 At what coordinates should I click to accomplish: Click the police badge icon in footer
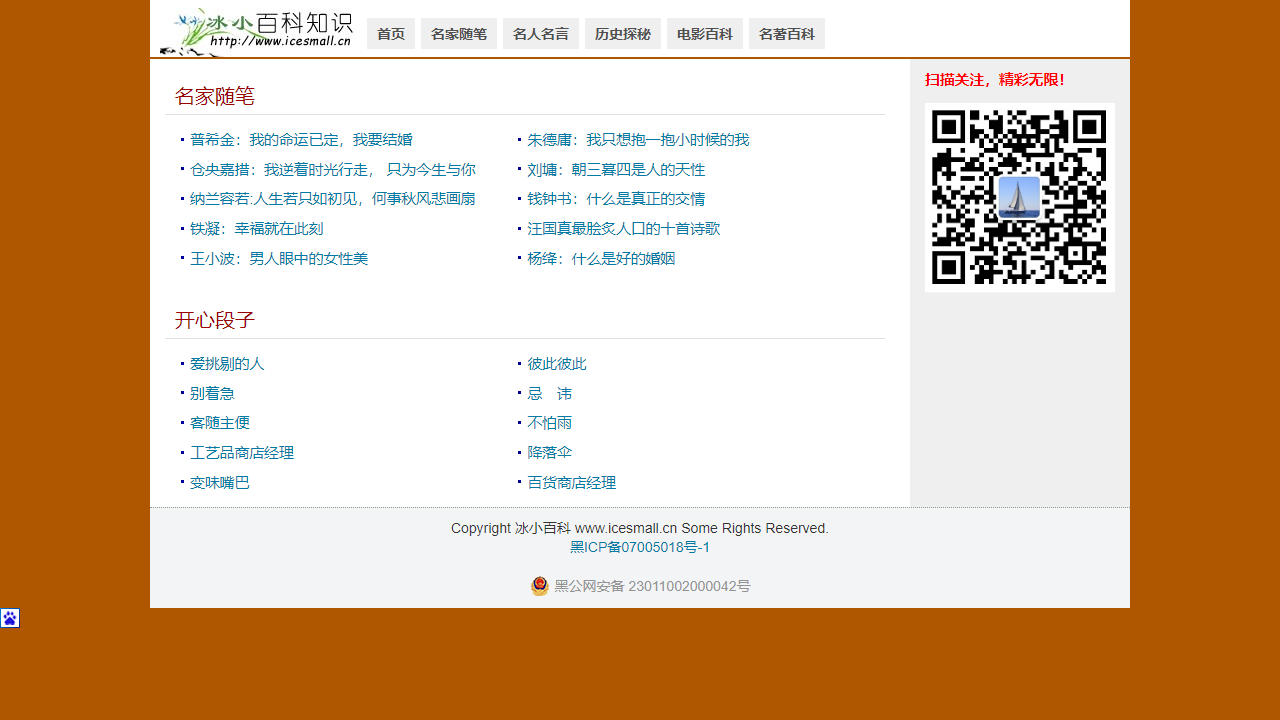click(x=540, y=586)
